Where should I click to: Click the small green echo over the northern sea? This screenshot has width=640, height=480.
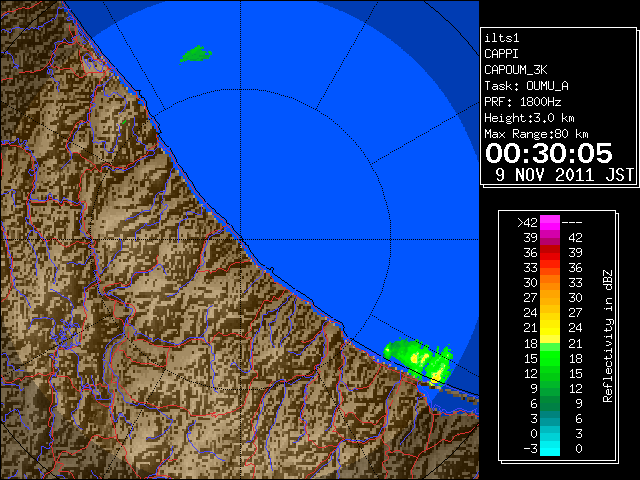click(x=196, y=54)
